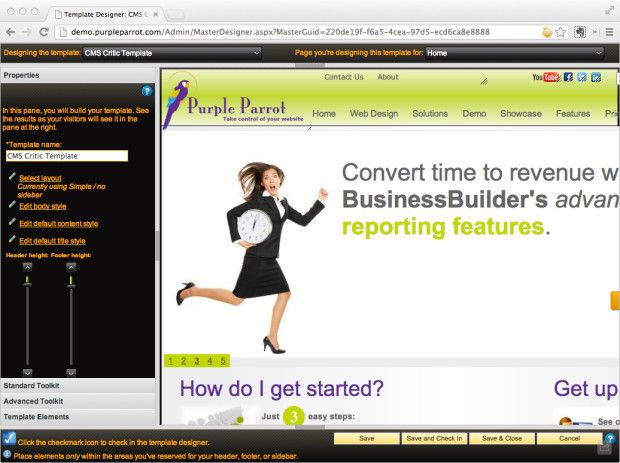
Task: Click the Save & Close button
Action: pyautogui.click(x=502, y=438)
